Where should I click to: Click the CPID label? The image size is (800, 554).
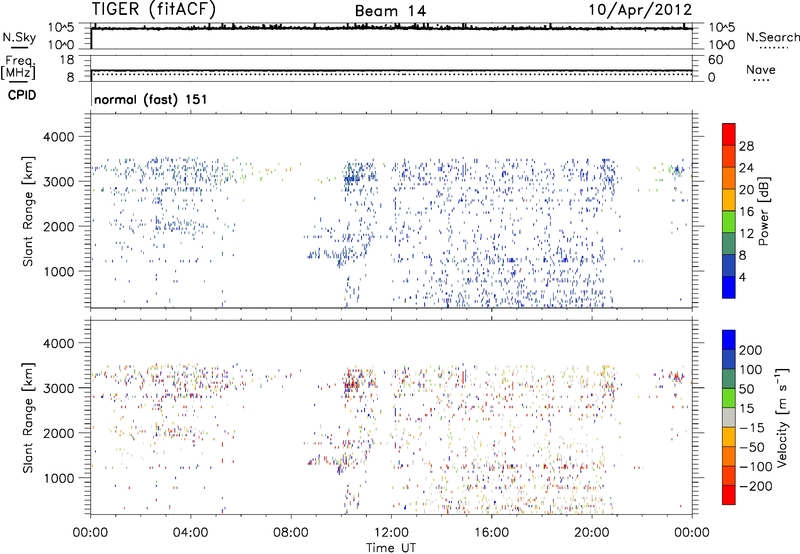[x=22, y=95]
